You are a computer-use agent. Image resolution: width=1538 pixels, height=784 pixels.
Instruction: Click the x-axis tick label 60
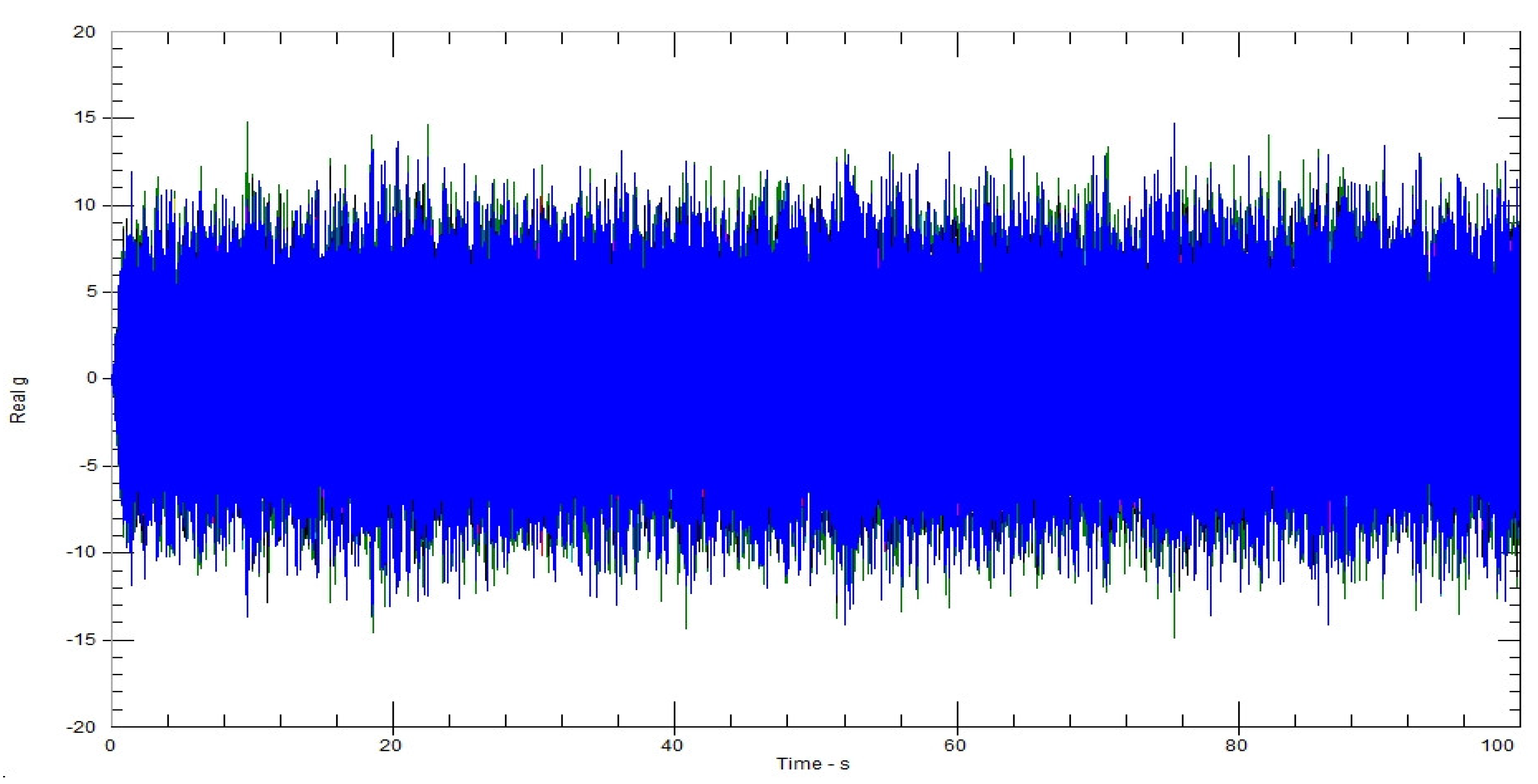click(x=955, y=745)
